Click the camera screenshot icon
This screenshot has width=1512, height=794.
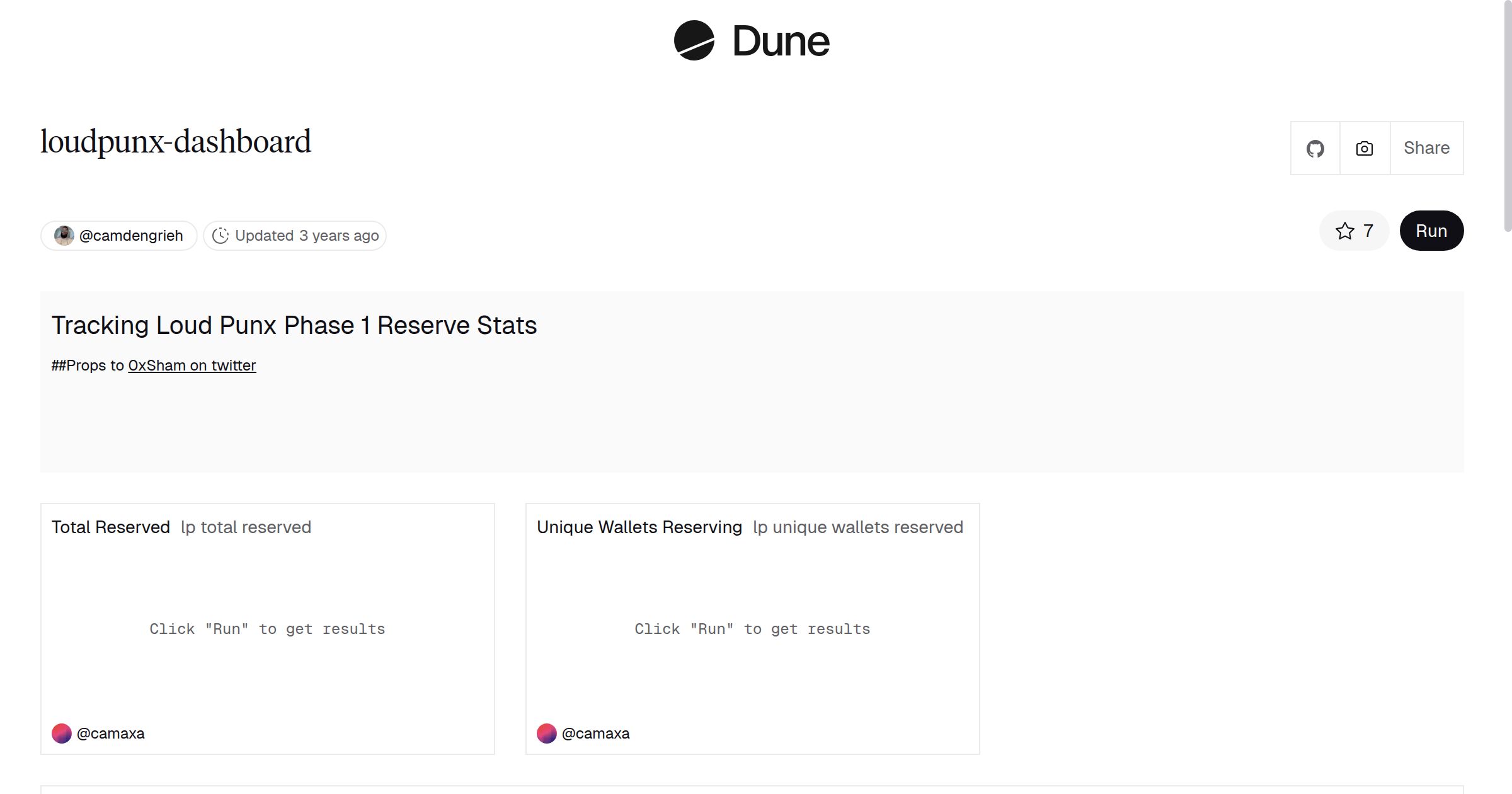(1364, 149)
